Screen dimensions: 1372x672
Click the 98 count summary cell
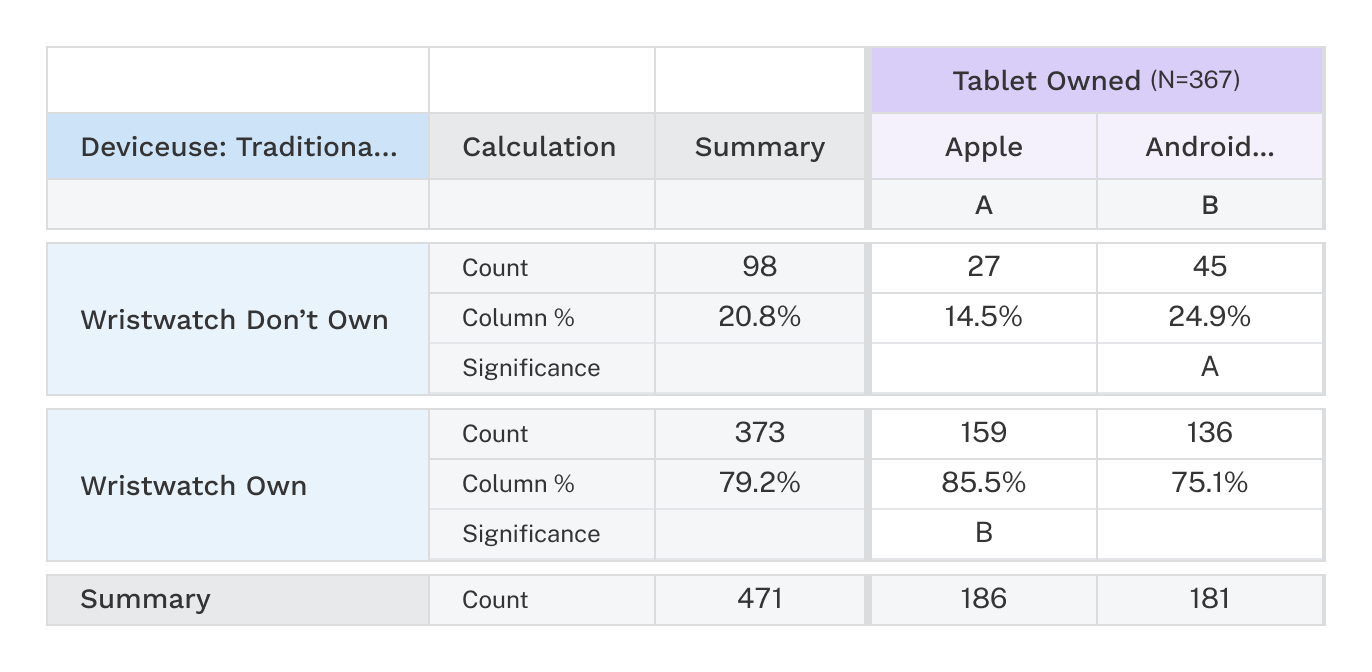click(759, 267)
